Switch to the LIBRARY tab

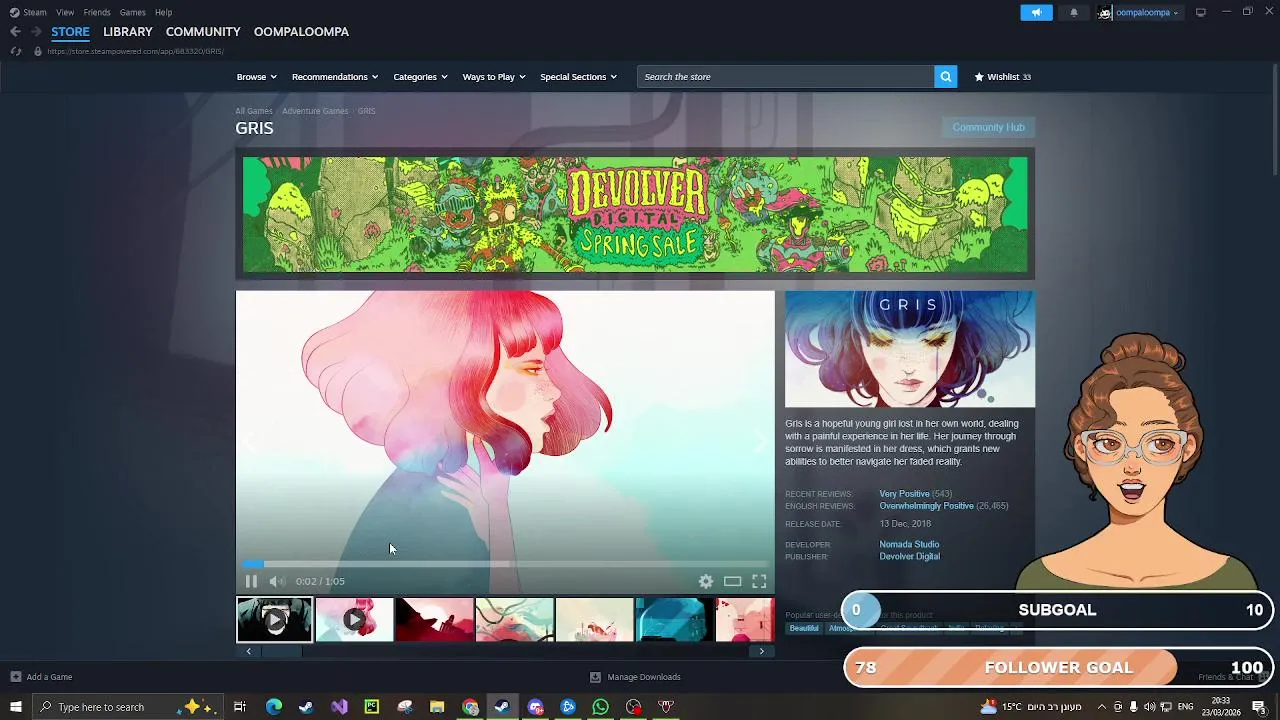[x=128, y=32]
